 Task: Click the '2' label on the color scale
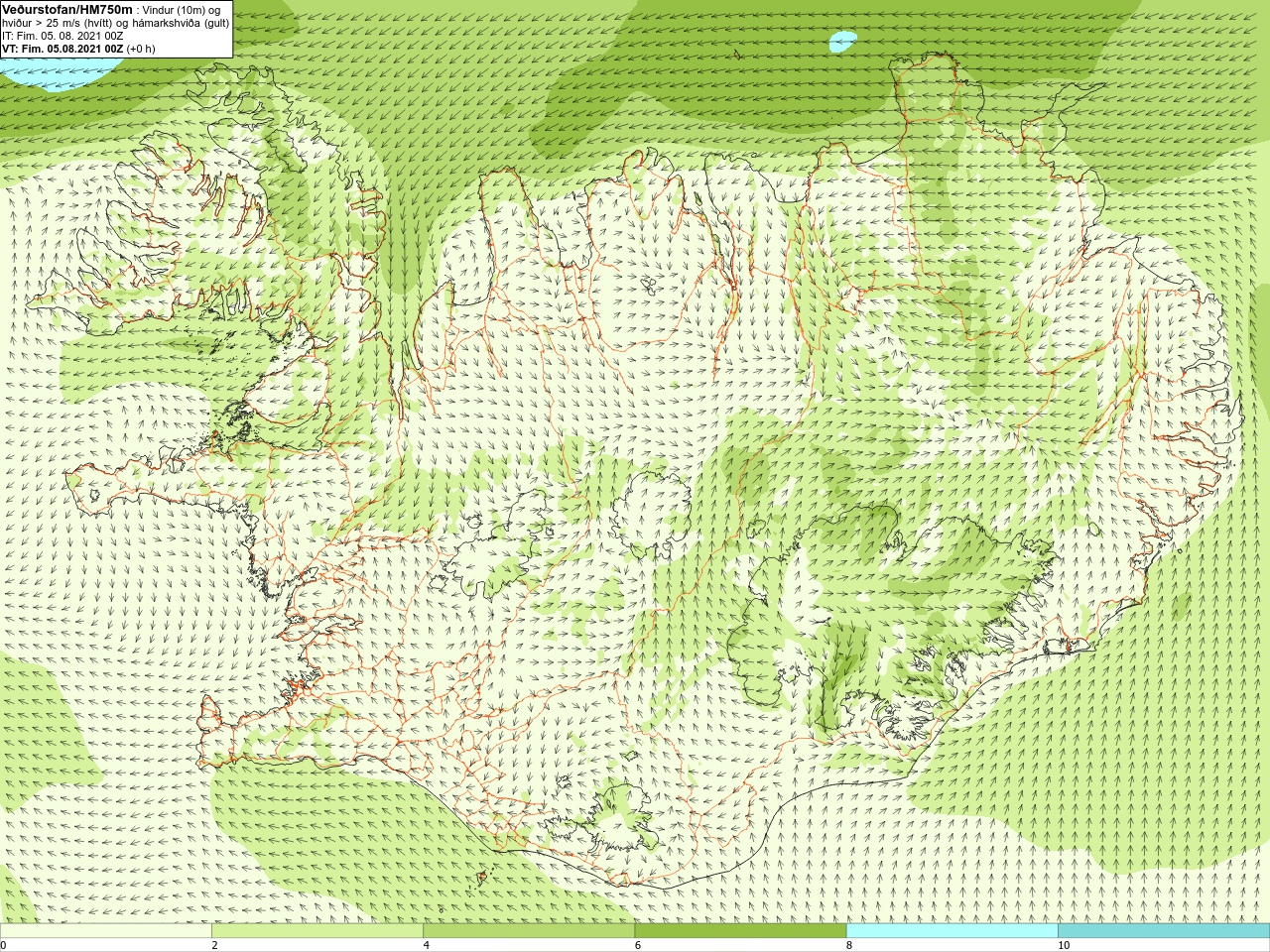click(x=214, y=945)
